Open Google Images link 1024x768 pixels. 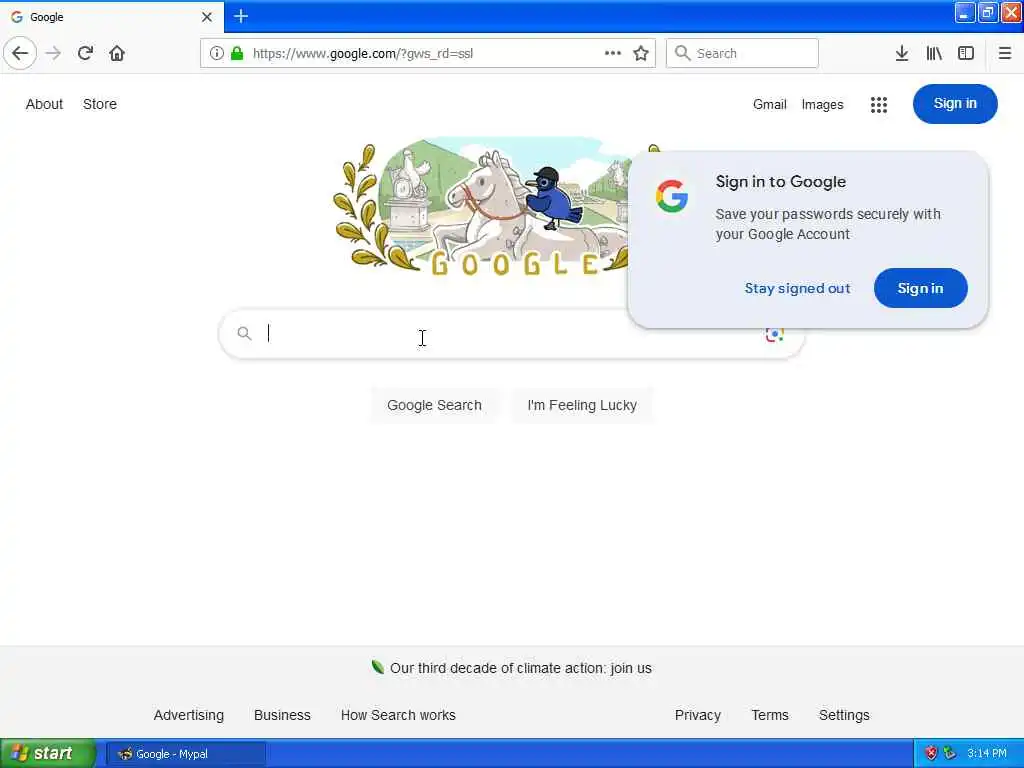[x=822, y=104]
